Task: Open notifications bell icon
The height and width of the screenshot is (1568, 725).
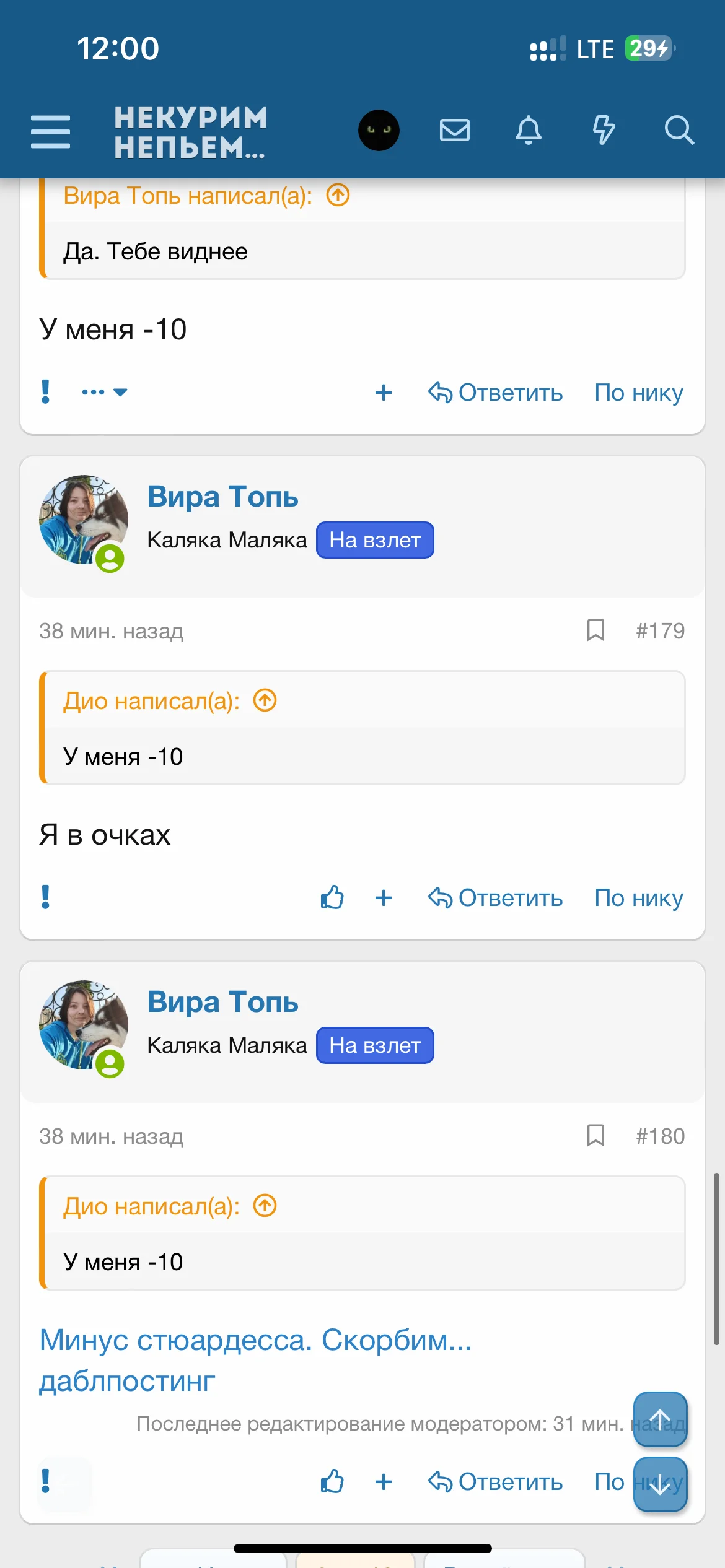Action: [x=529, y=131]
